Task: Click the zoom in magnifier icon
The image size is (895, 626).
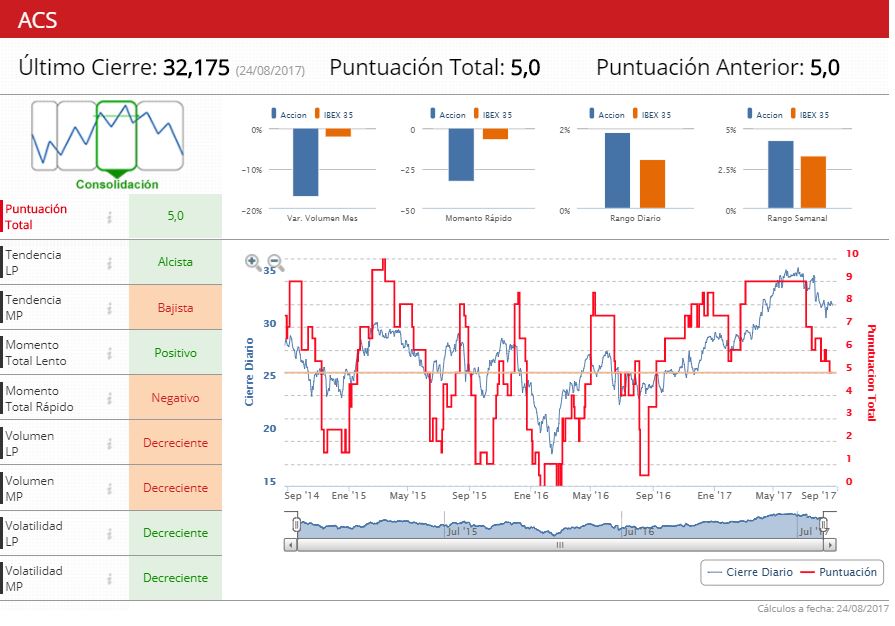Action: tap(253, 262)
